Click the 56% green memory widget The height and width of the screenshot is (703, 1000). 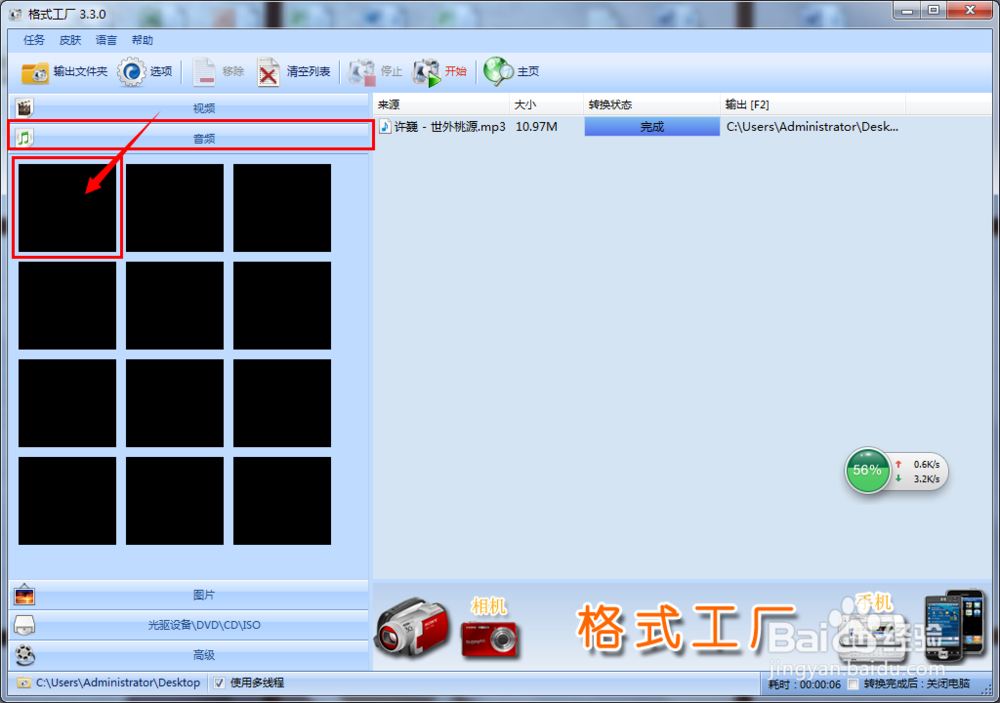(x=867, y=471)
